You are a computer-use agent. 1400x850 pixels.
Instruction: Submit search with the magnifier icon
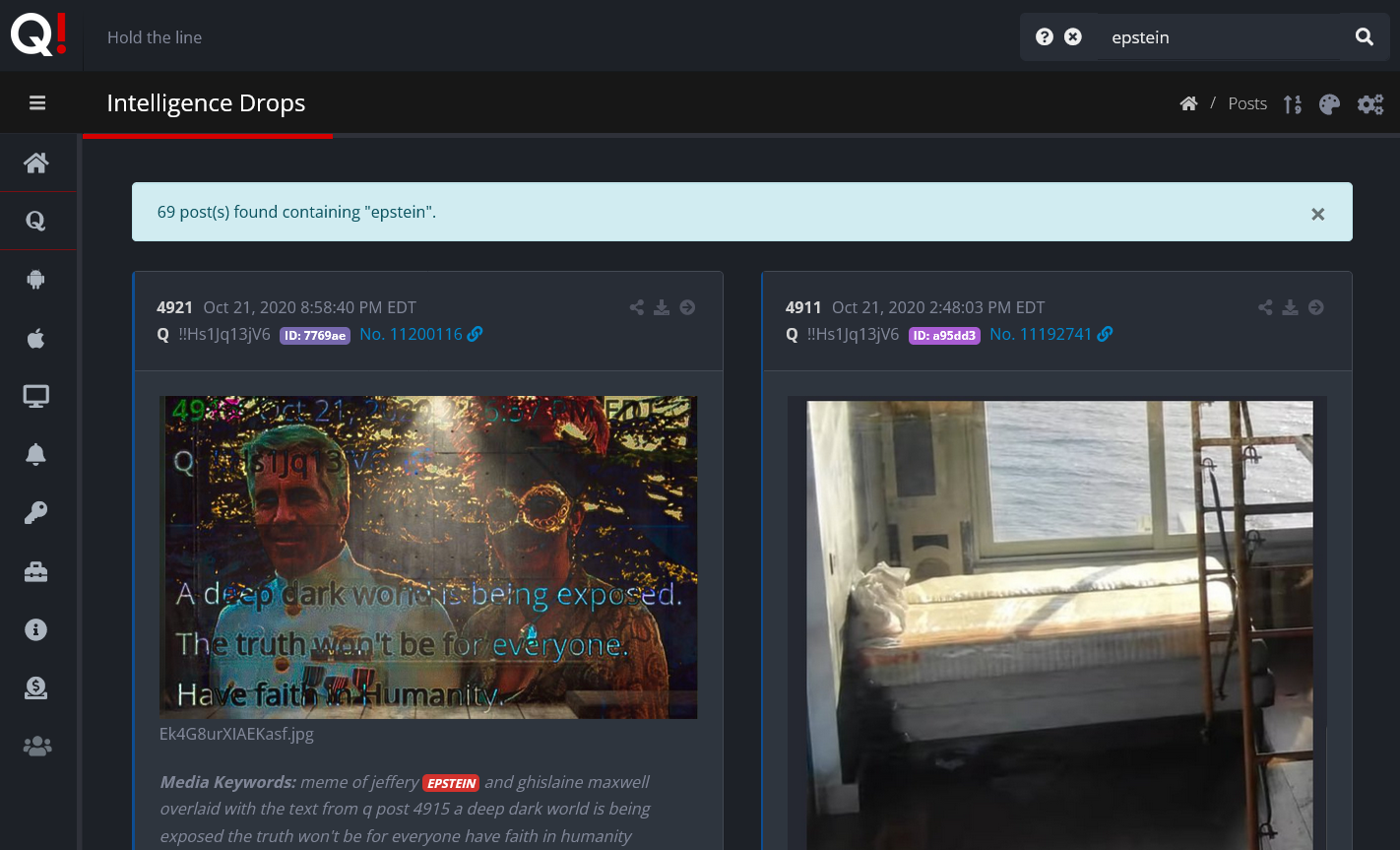tap(1364, 36)
